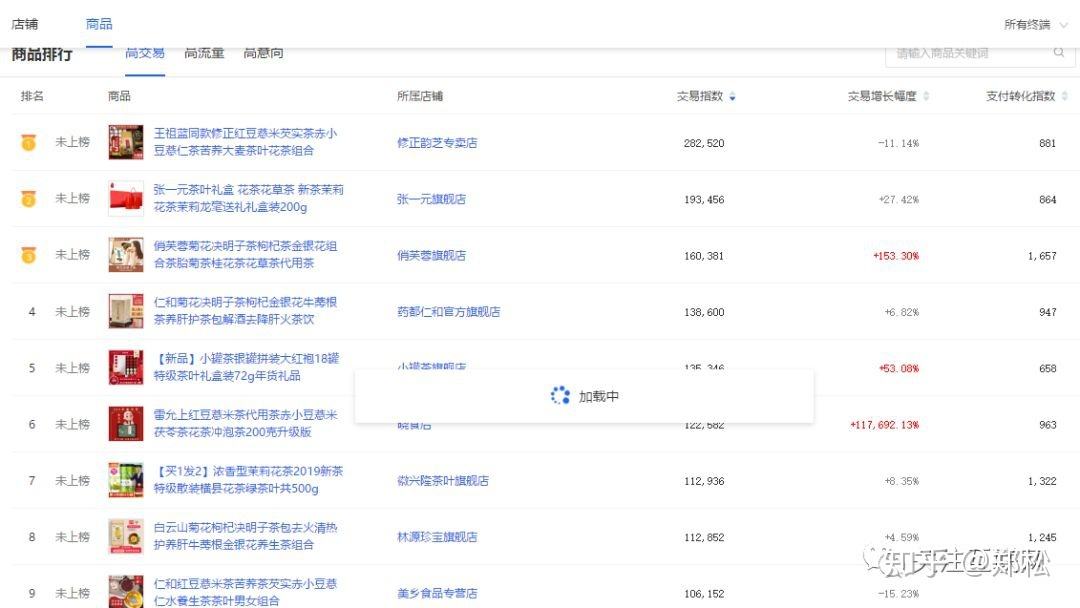Switch to 高意向 sub-tab
This screenshot has height=608, width=1080.
(x=264, y=53)
